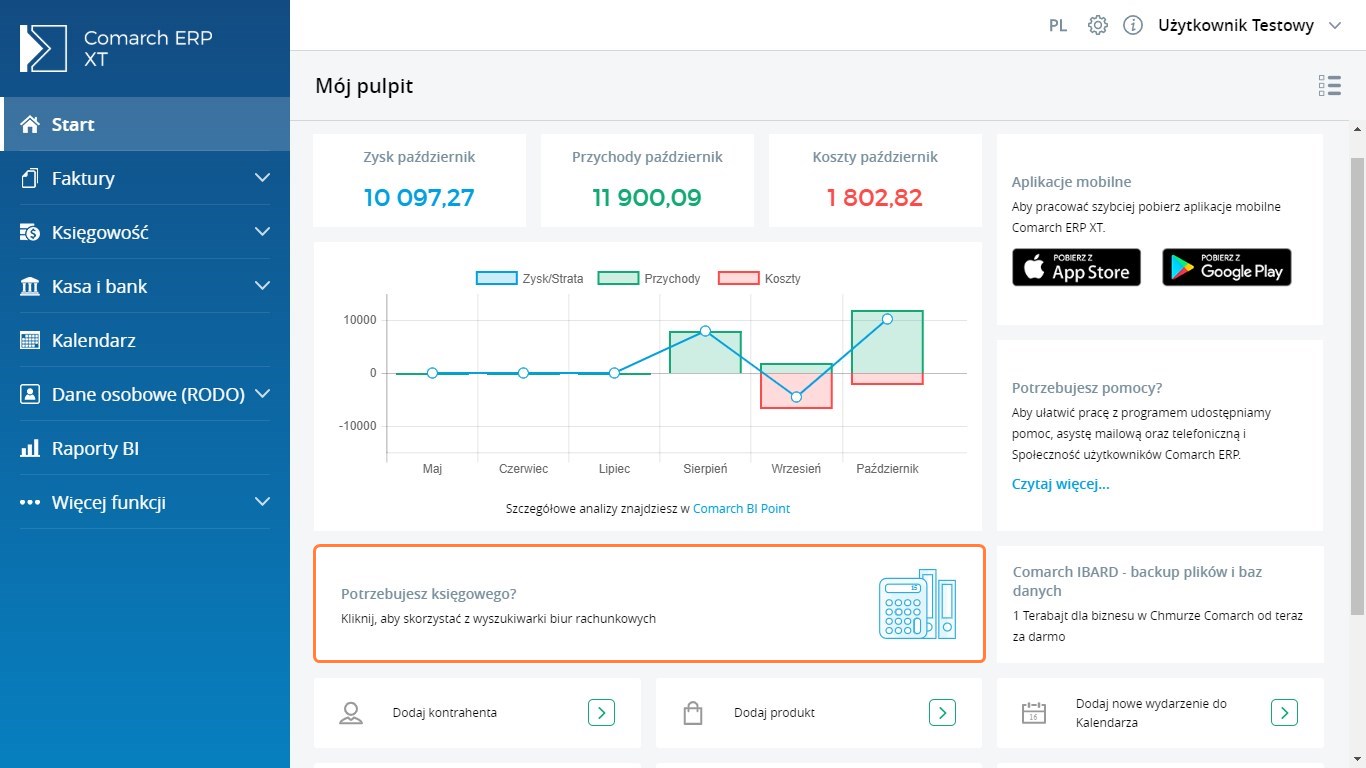Click arrow button for new calendar event
1366x768 pixels.
pos(1284,712)
